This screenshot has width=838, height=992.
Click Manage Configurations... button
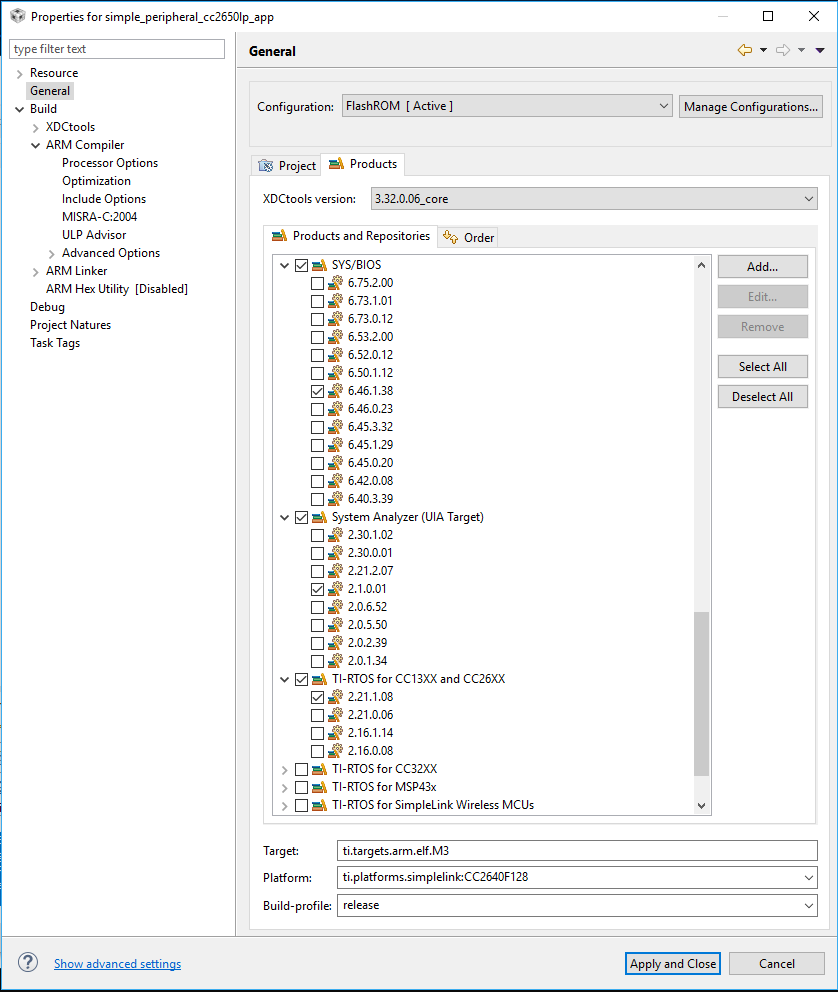tap(751, 106)
